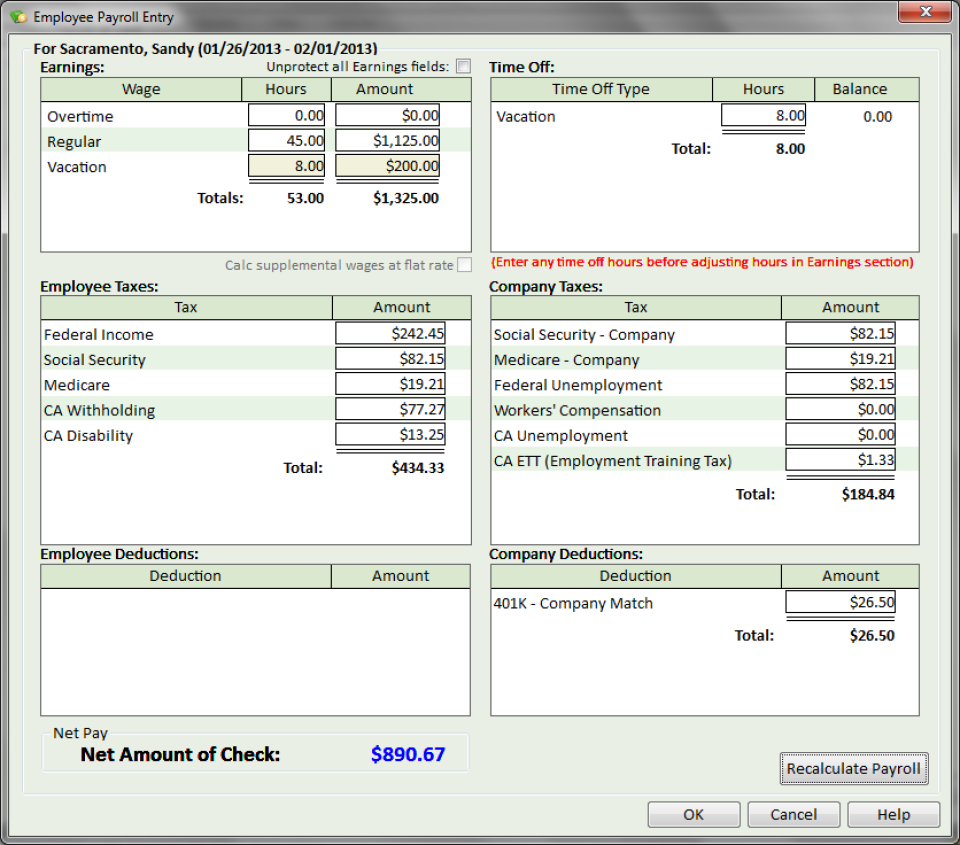Edit the 401K Company Match amount
This screenshot has height=845, width=960.
coord(840,601)
